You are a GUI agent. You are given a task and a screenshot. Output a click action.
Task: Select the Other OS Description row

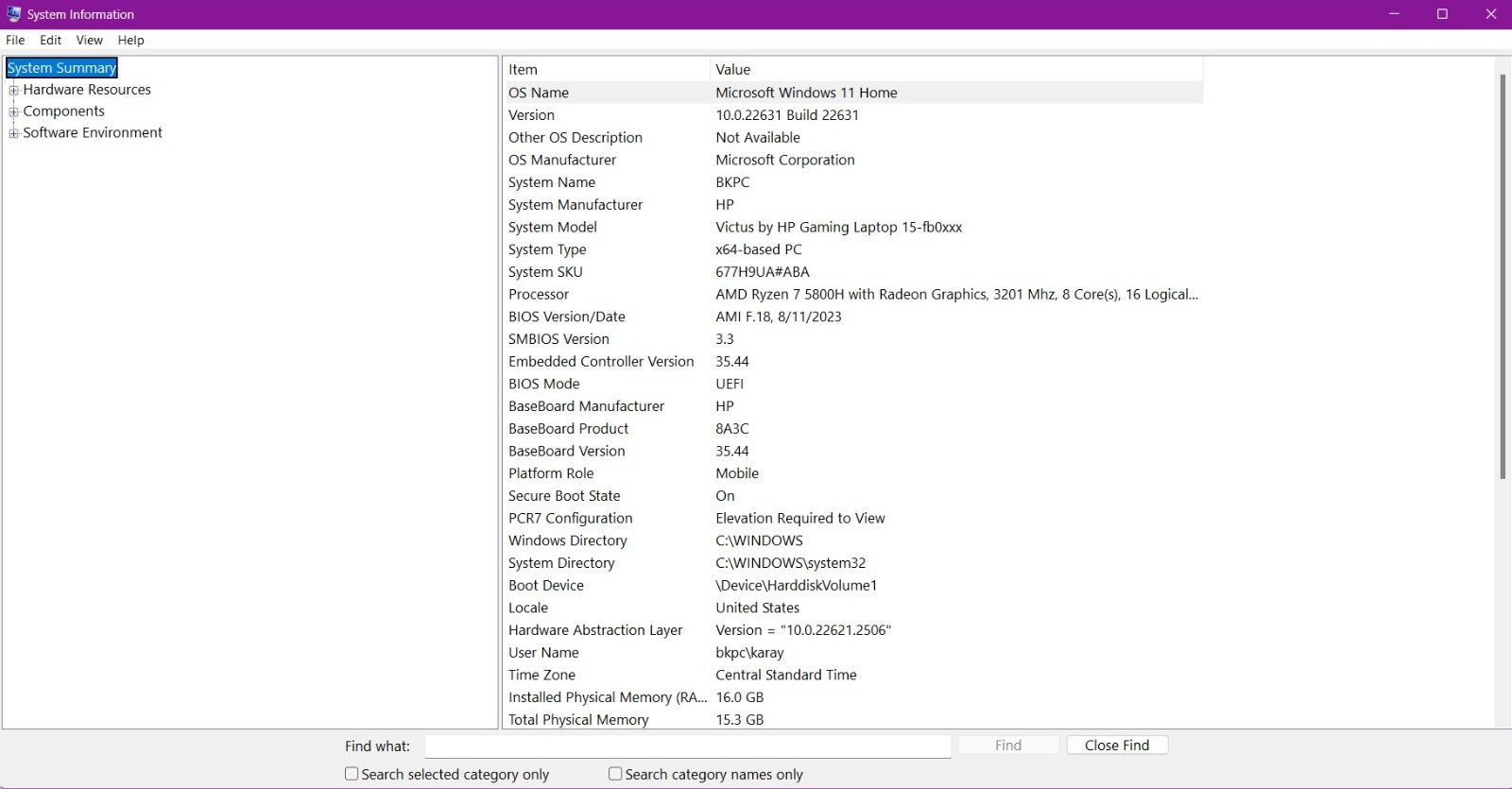tap(852, 138)
